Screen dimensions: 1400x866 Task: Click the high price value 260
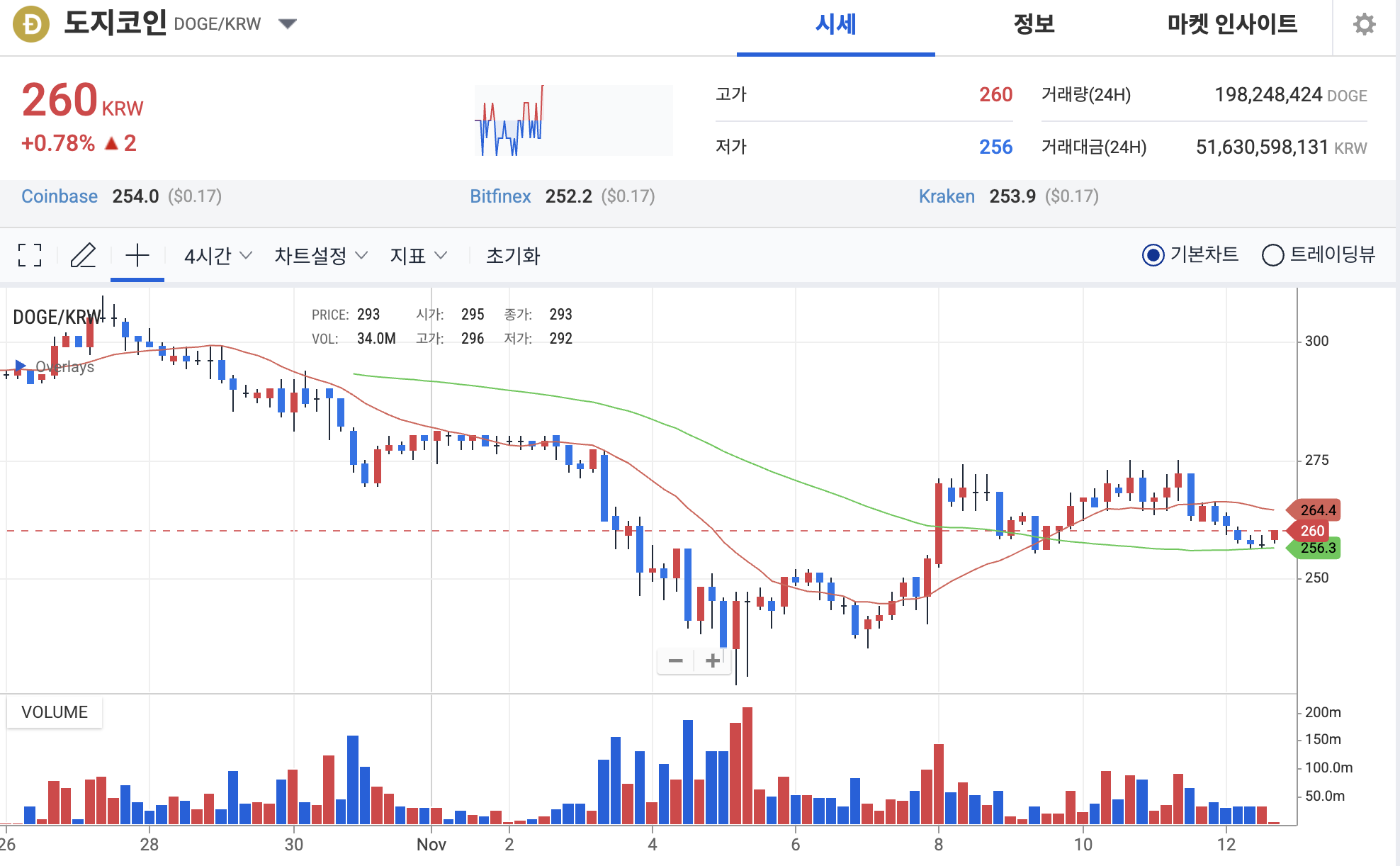pos(995,95)
